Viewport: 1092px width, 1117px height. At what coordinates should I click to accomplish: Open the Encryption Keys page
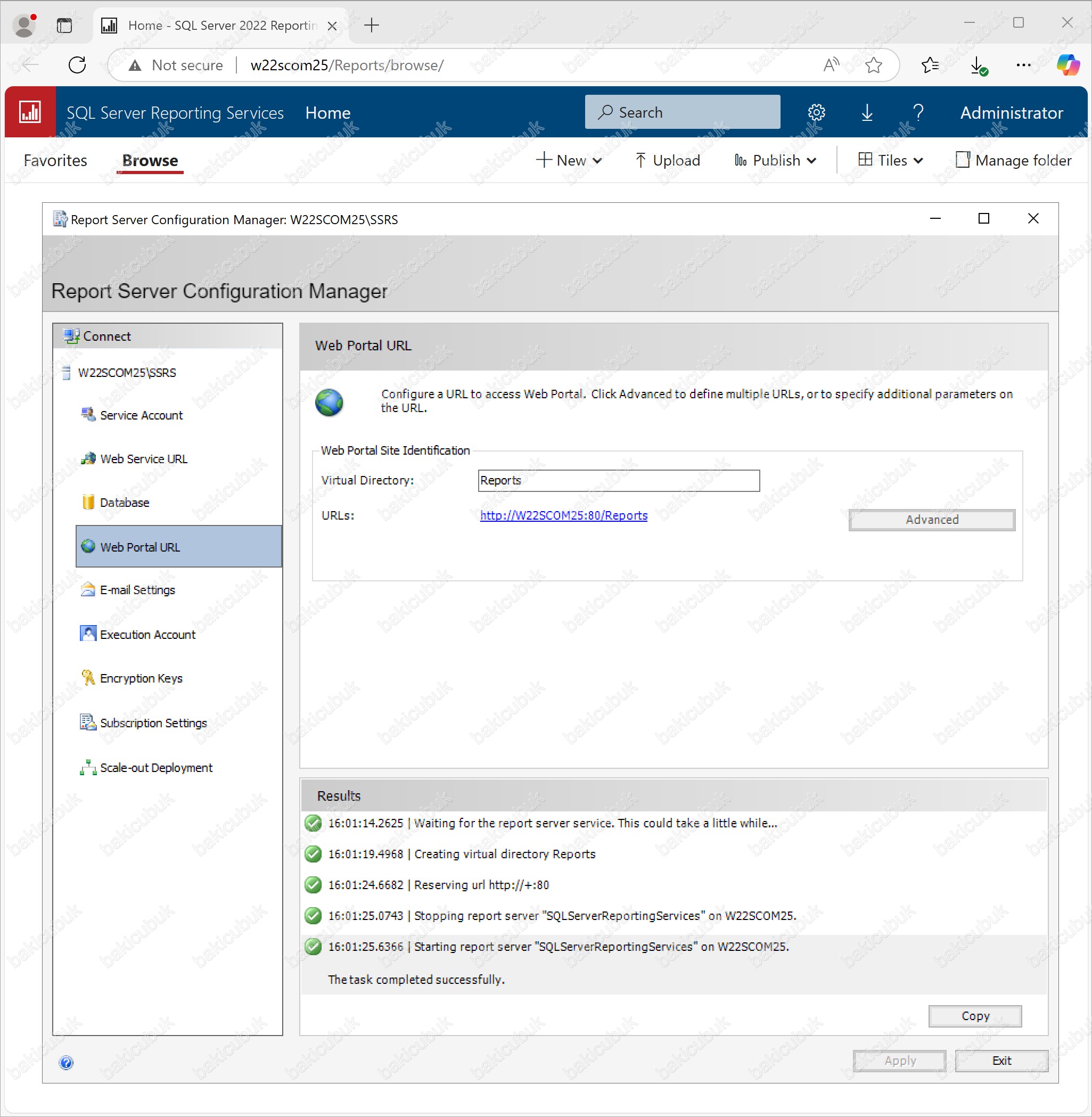tap(141, 678)
